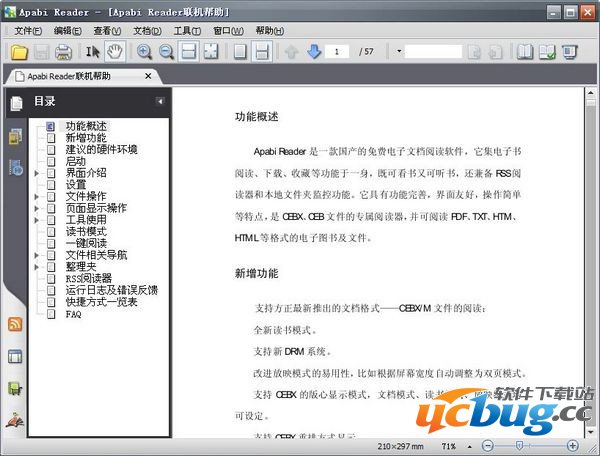Select the text selection cursor tool
The image size is (600, 456).
[94, 52]
